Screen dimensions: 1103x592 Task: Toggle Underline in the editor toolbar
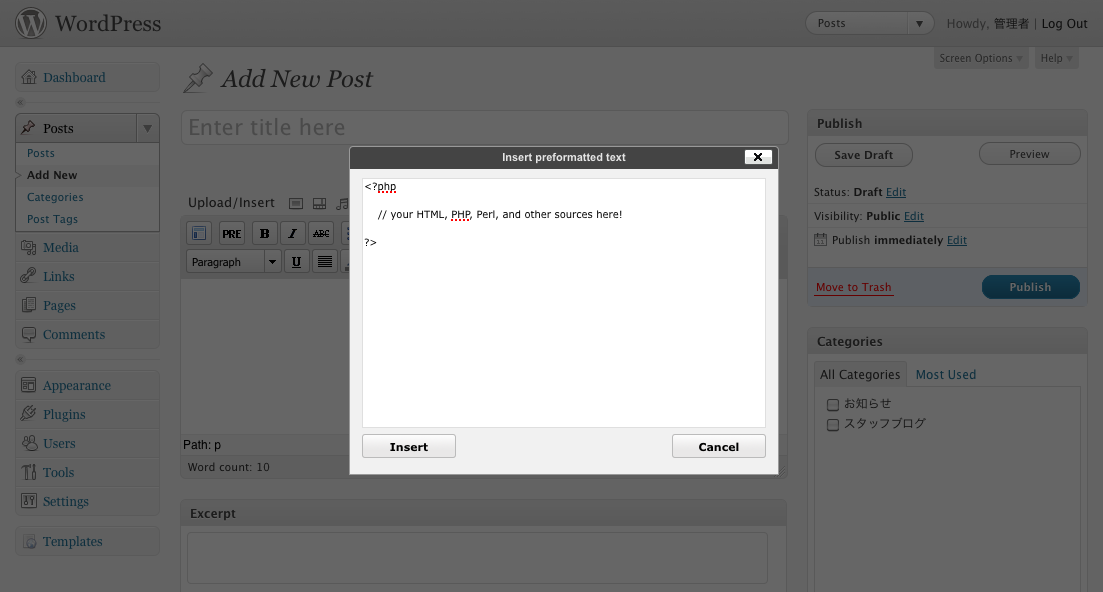tap(296, 262)
